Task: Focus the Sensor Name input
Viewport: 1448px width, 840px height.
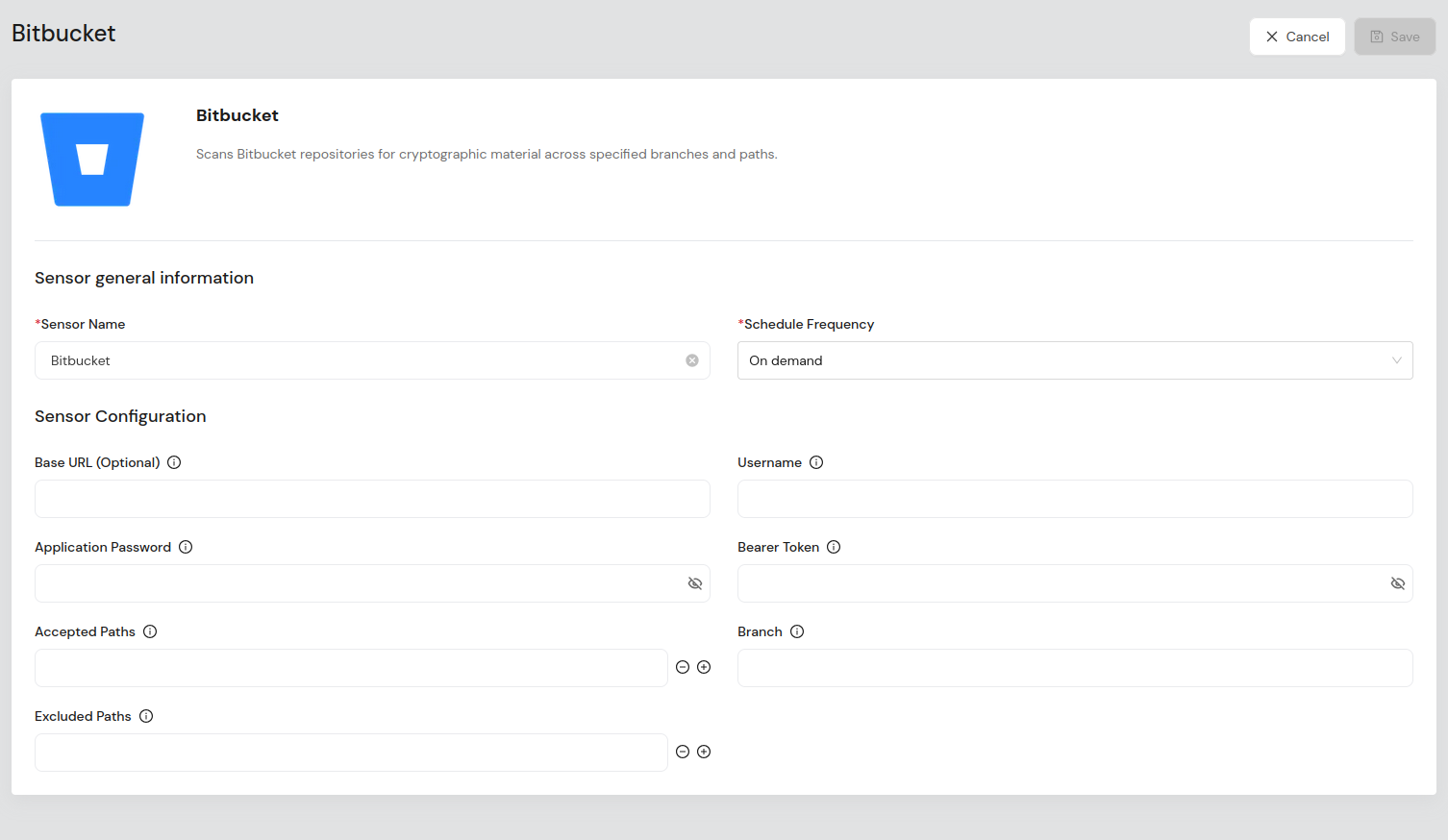Action: point(372,360)
